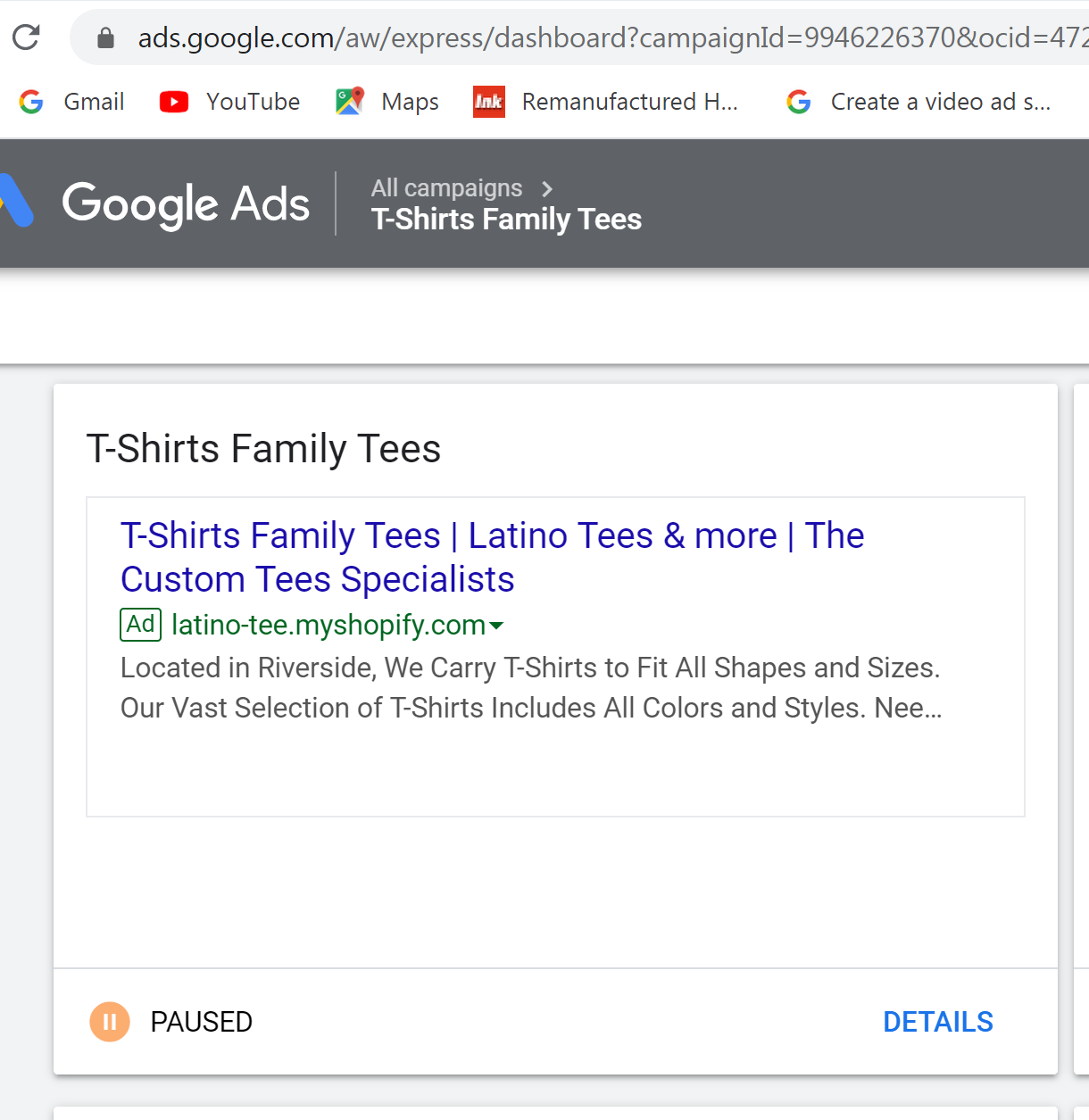Reload the page with the refresh icon
This screenshot has height=1120, width=1089.
click(26, 37)
